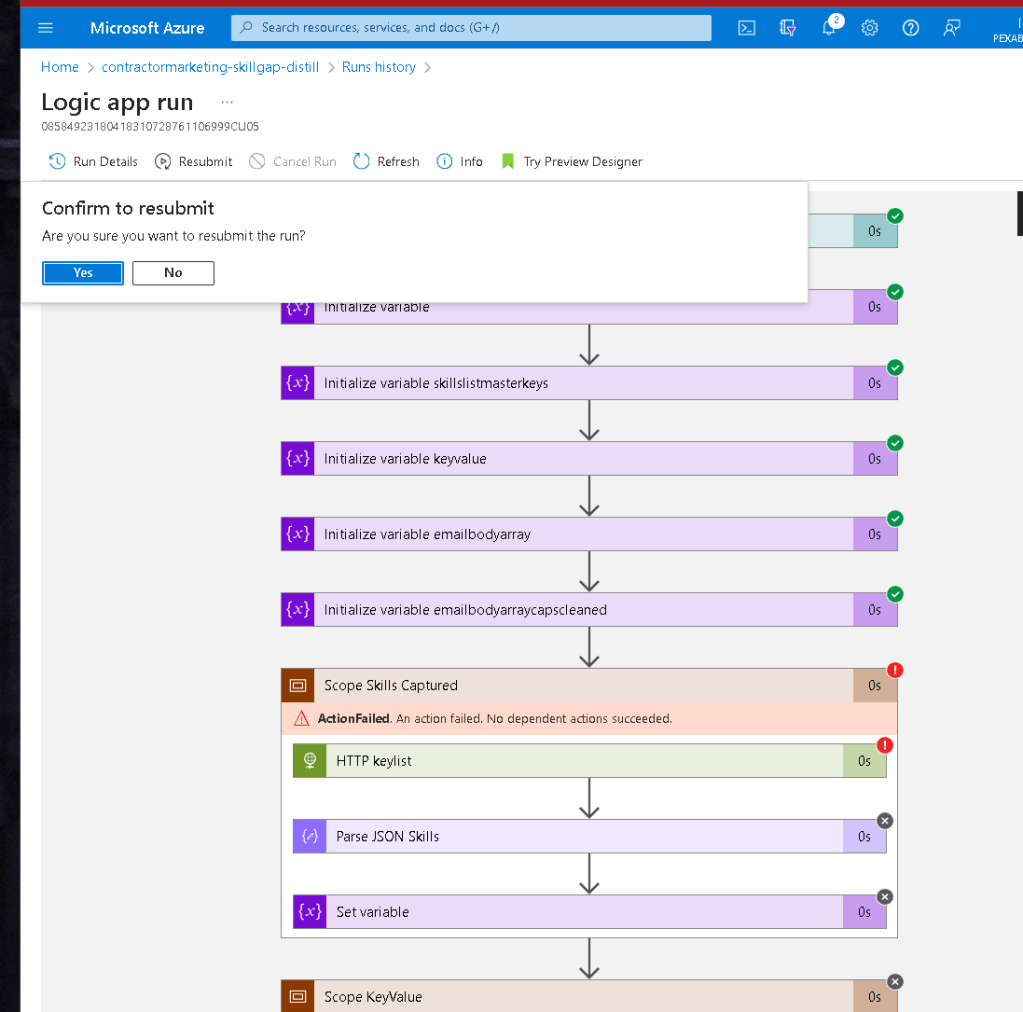Click Resubmit toolbar button
This screenshot has height=1012, width=1023.
point(194,161)
